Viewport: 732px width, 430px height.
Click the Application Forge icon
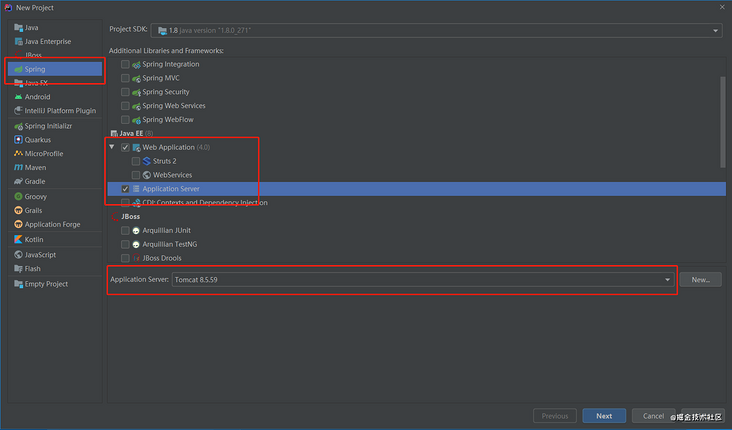18,224
